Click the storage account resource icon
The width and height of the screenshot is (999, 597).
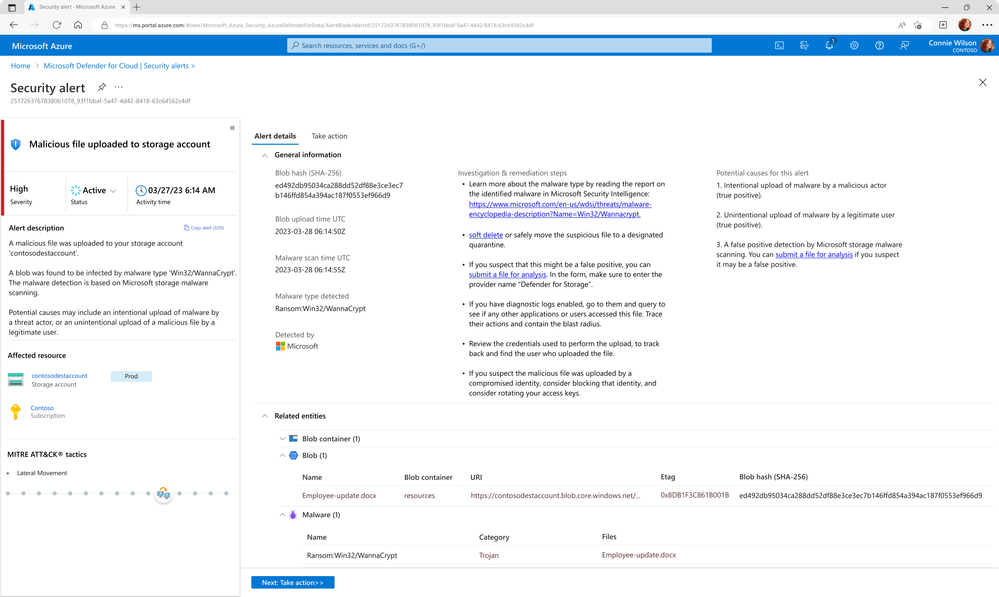(x=16, y=380)
